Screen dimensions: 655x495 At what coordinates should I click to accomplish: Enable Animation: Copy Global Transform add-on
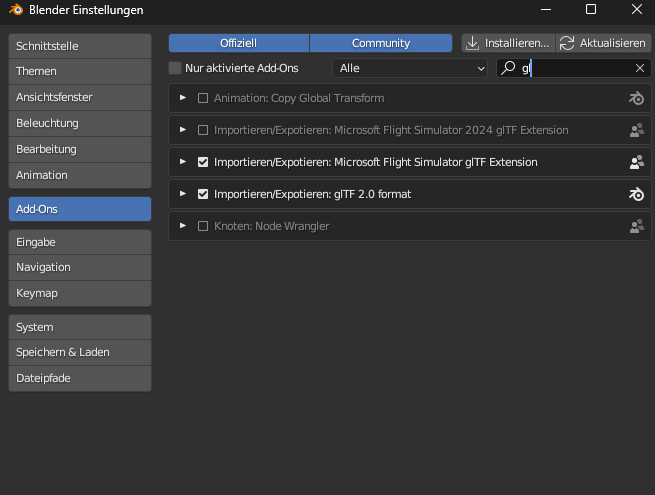(x=203, y=98)
